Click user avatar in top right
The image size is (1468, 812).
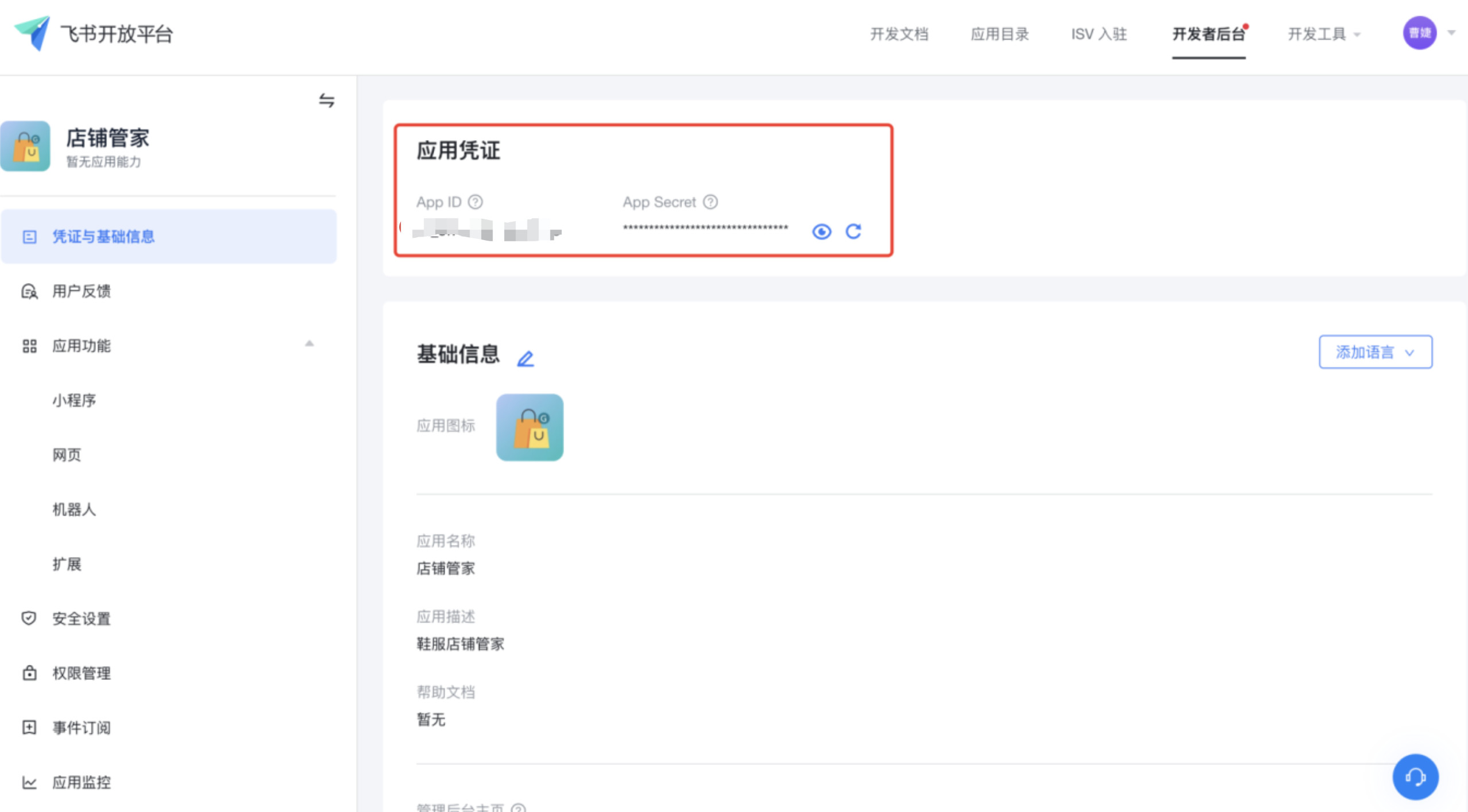1419,33
